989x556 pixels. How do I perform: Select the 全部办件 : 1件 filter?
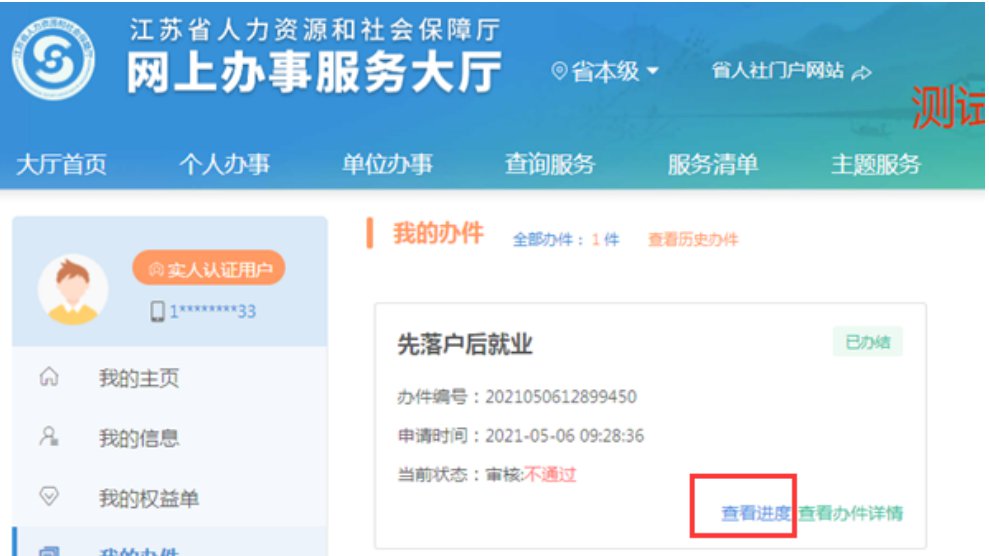pos(566,240)
